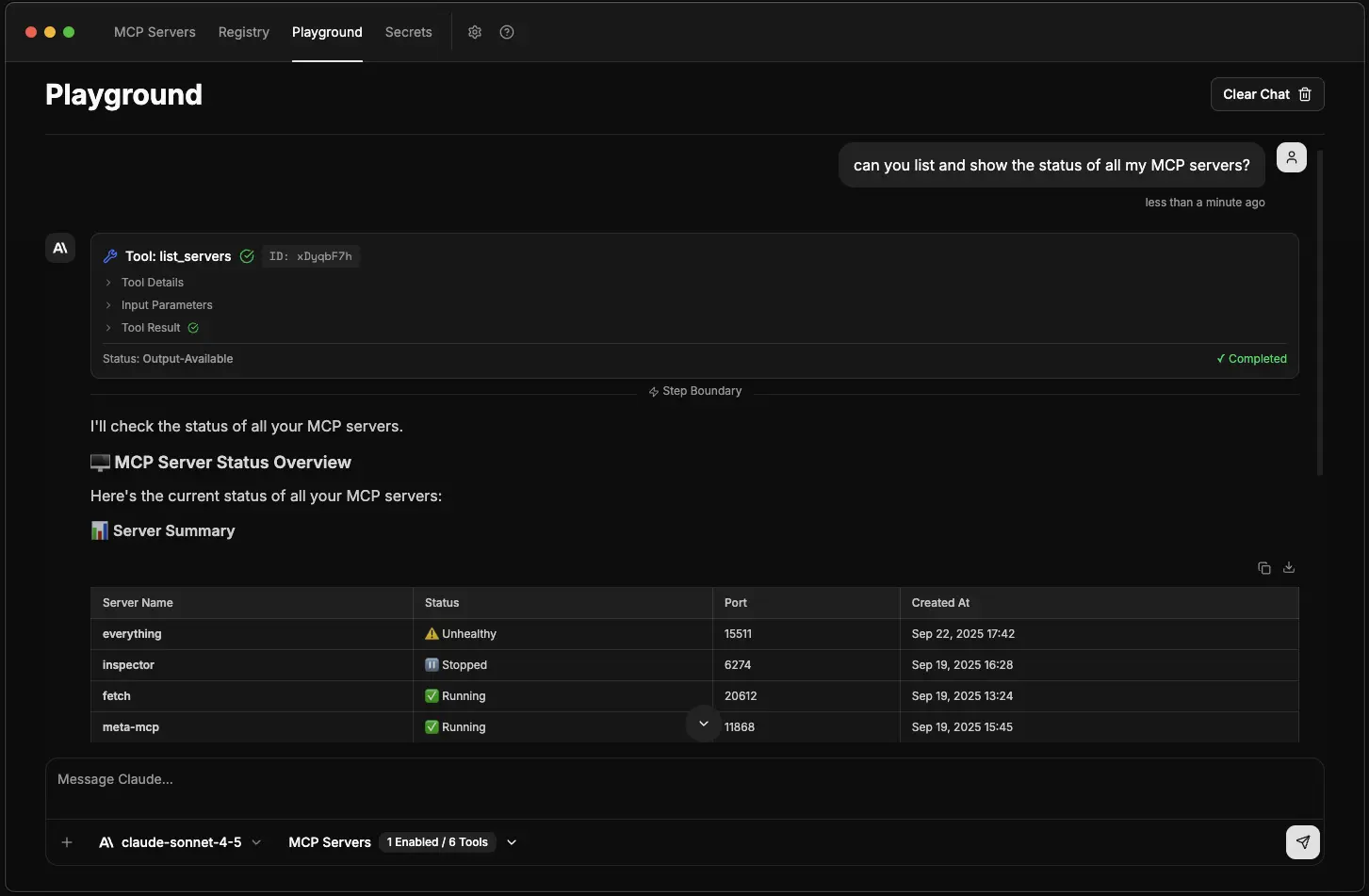Click the 1 Enabled / 6 Tools badge

click(x=437, y=841)
